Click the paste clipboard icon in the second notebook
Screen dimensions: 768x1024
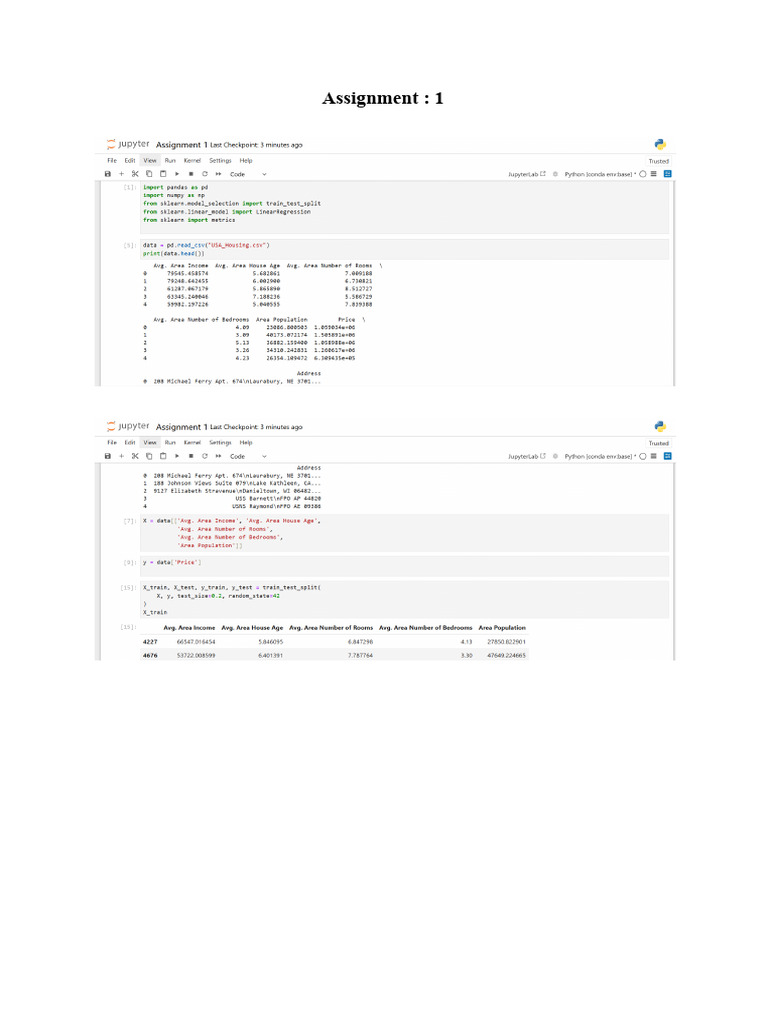163,456
